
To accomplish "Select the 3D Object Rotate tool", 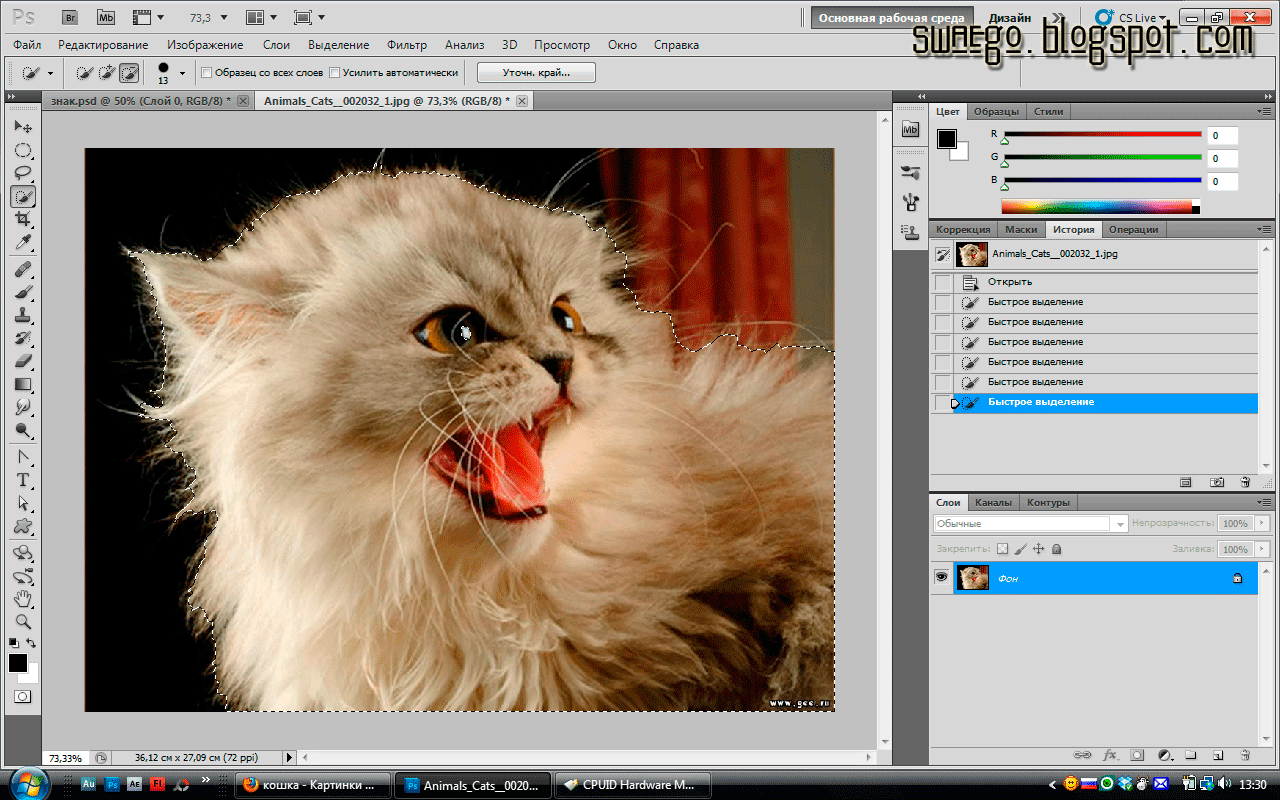I will coord(23,553).
